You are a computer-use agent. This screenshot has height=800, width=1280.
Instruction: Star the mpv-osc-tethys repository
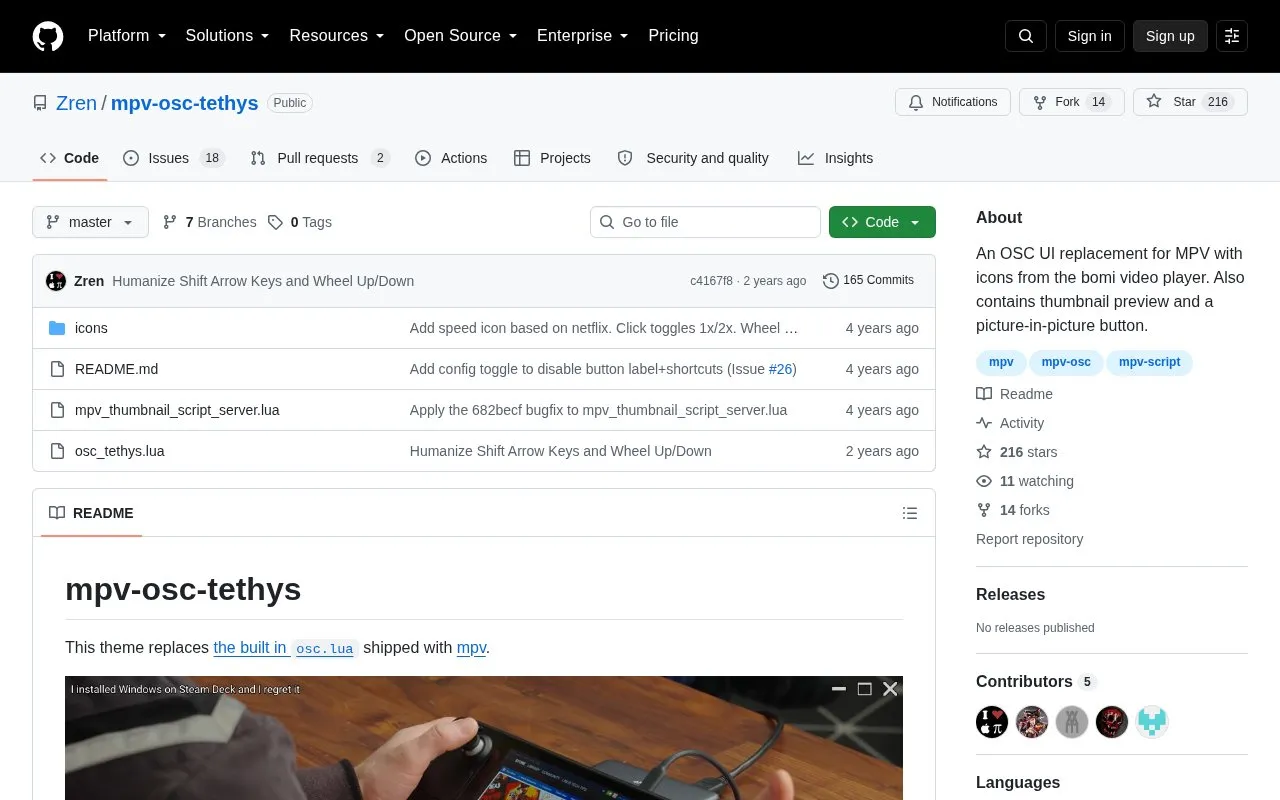click(1190, 102)
